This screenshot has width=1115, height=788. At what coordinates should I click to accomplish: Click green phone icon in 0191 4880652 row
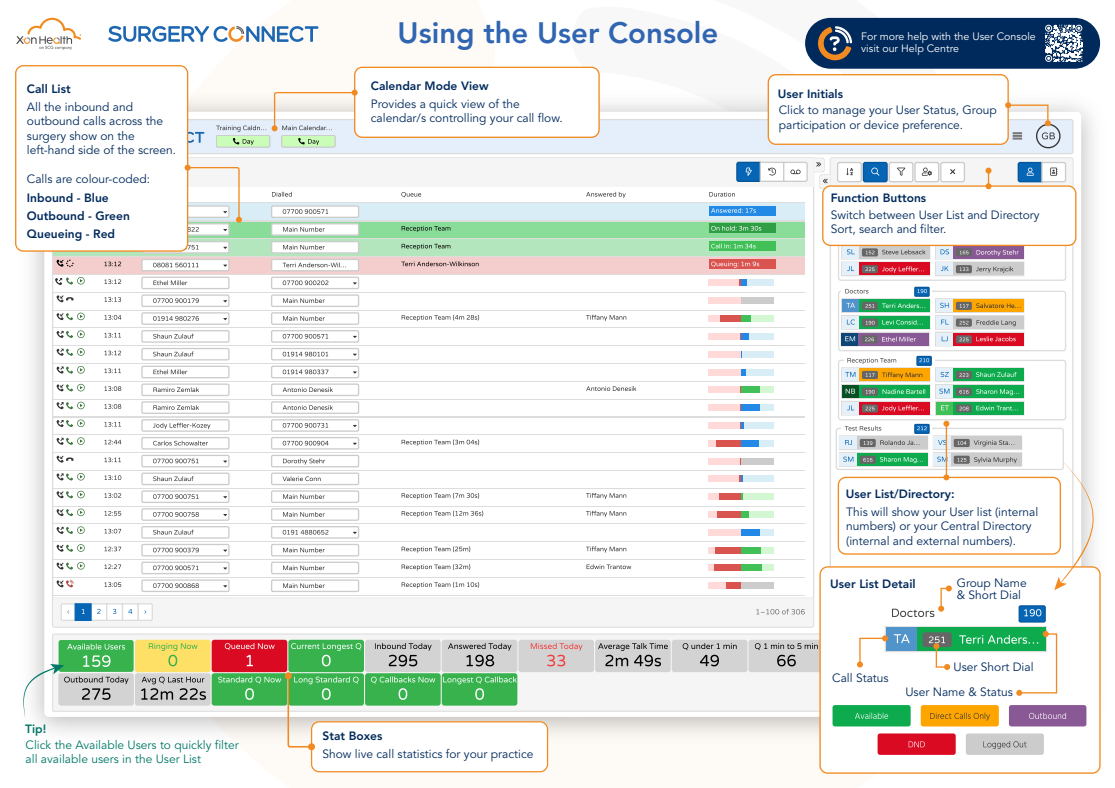pos(70,531)
